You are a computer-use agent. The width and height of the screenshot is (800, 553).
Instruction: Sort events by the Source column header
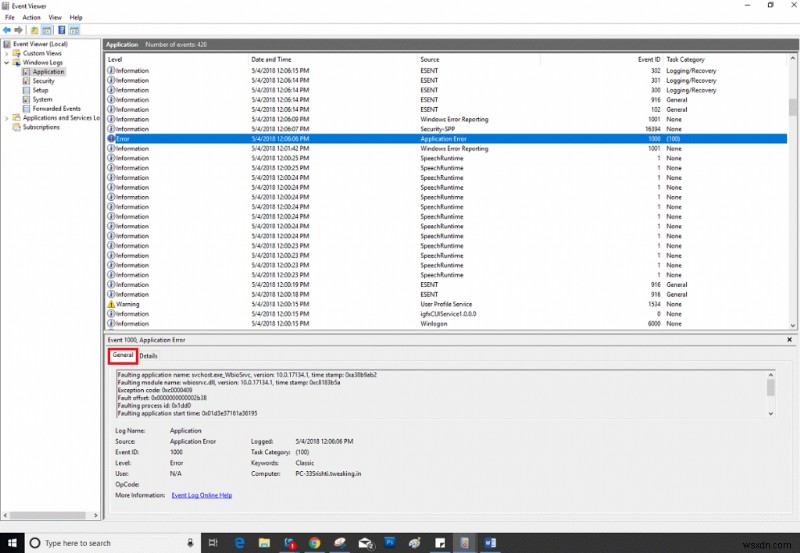tap(430, 59)
